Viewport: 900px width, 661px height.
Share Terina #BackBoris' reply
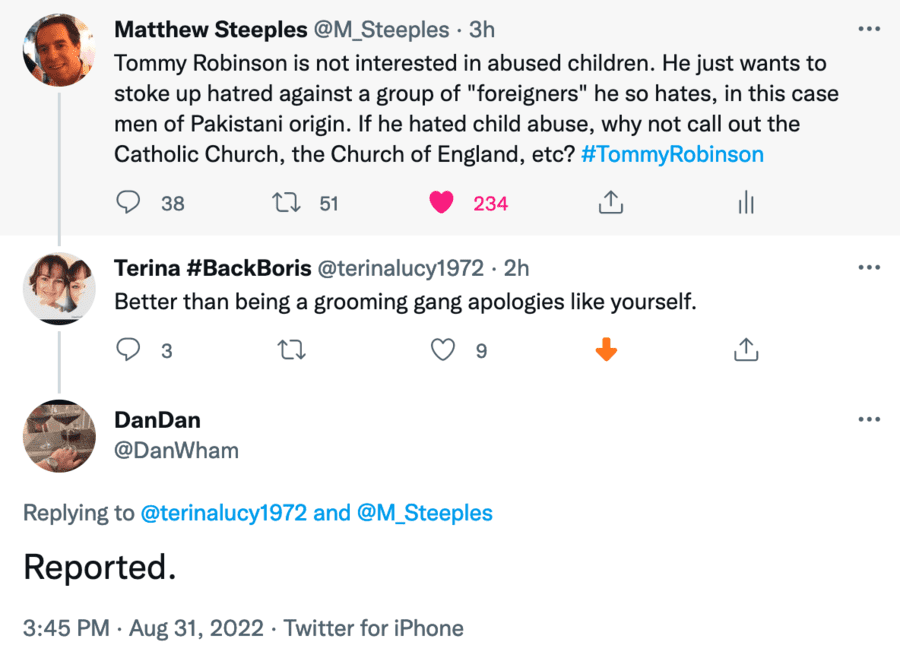point(744,350)
